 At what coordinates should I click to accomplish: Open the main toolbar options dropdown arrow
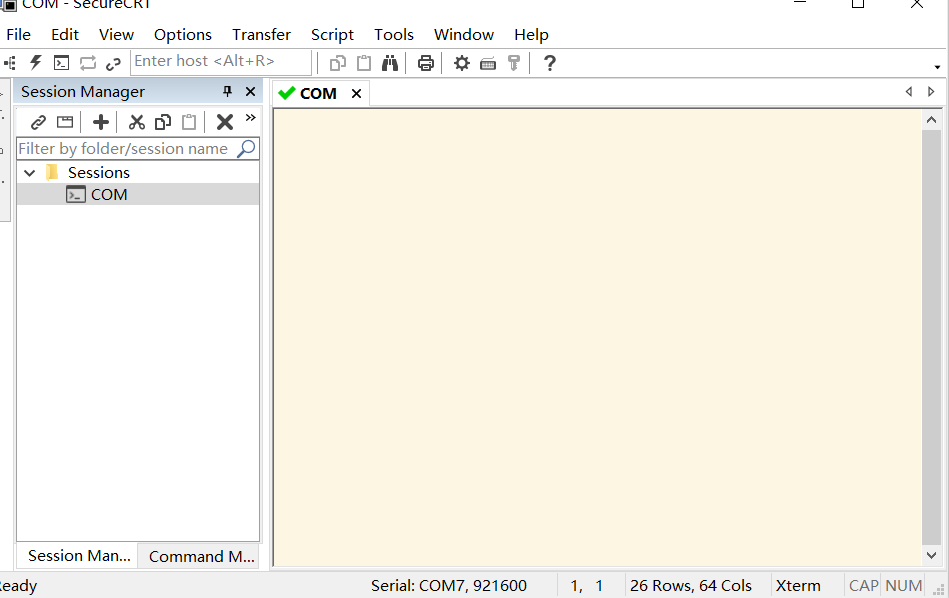coord(937,67)
